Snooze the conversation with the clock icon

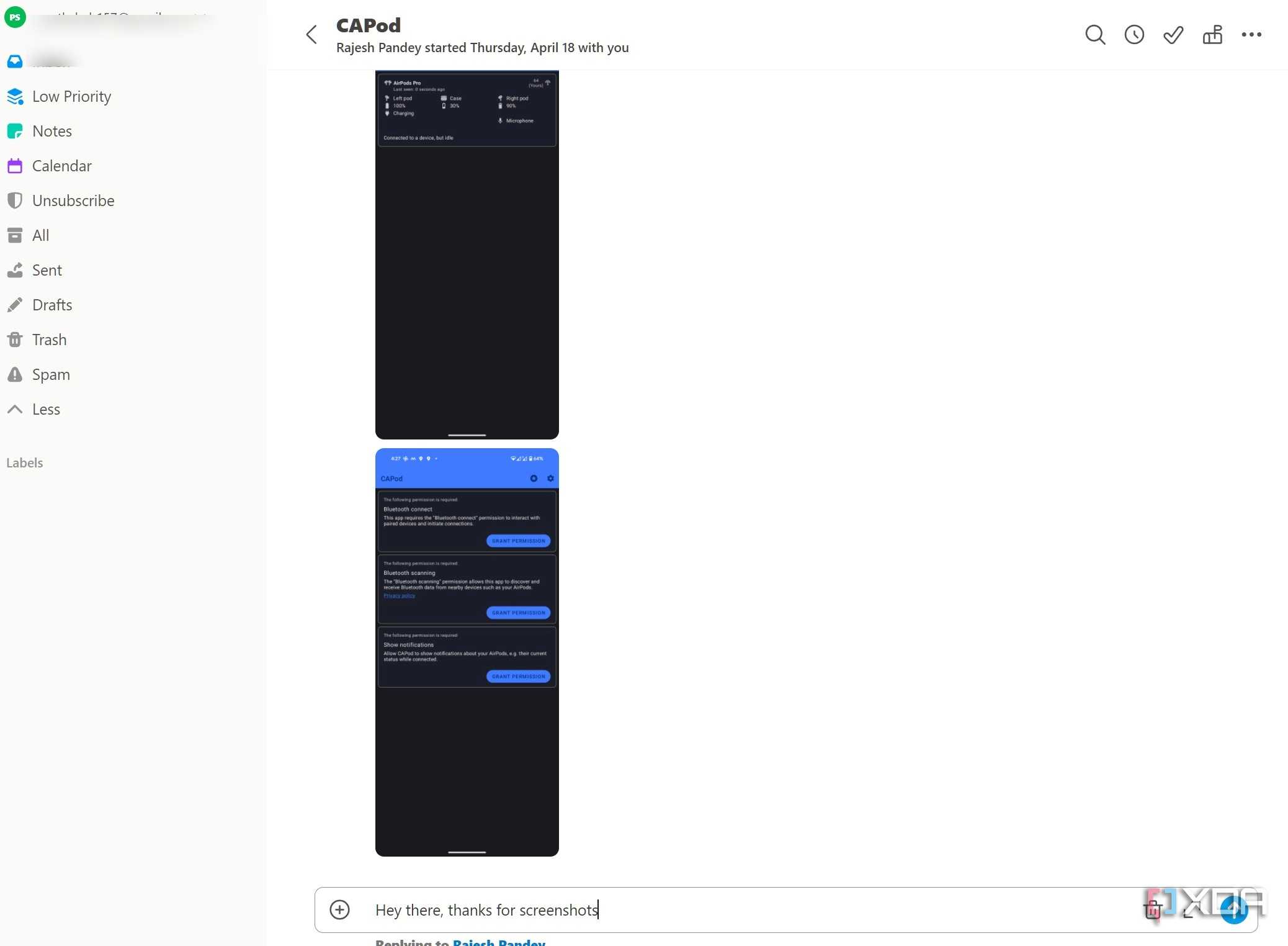point(1134,35)
